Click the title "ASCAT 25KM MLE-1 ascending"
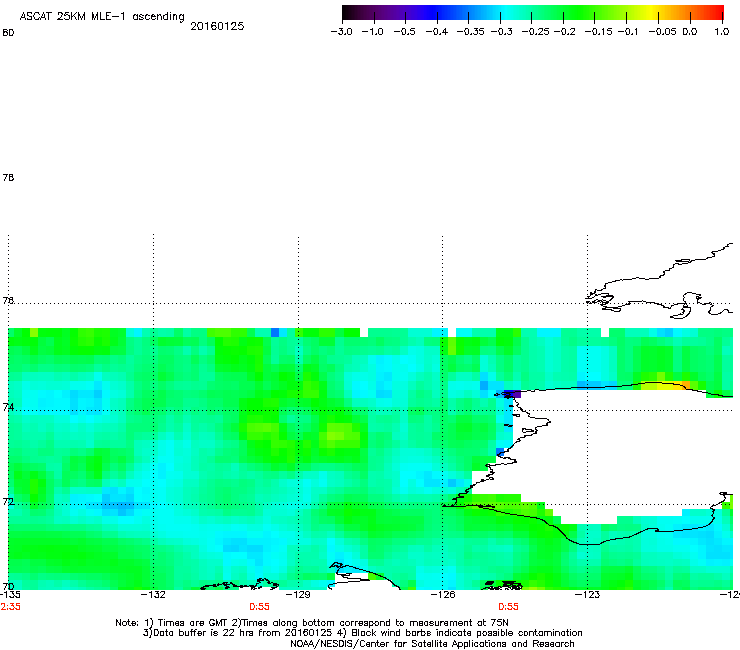Screen dimensions: 740x650 102,17
